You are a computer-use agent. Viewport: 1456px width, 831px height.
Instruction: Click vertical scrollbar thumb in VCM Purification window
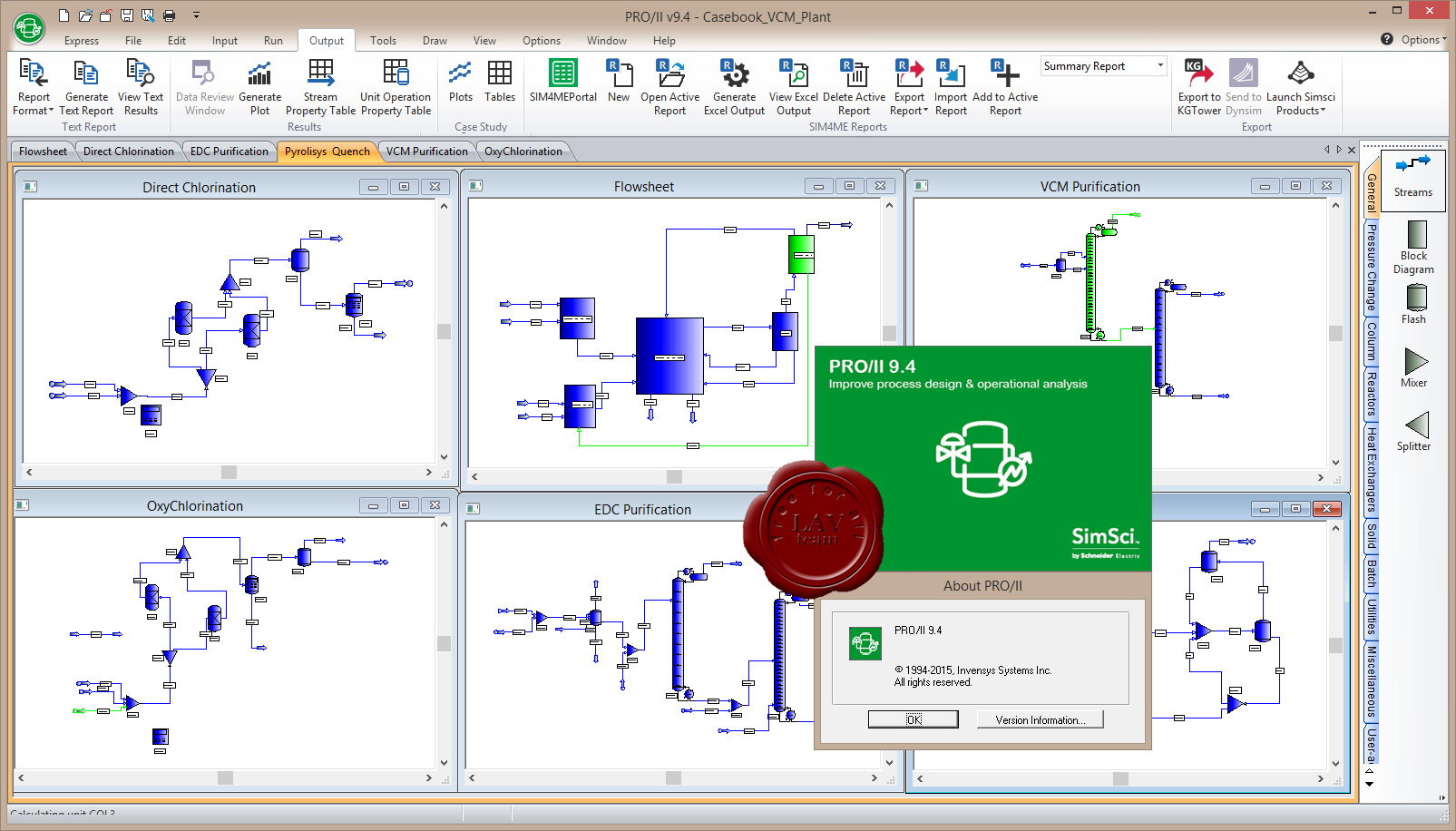(1335, 333)
